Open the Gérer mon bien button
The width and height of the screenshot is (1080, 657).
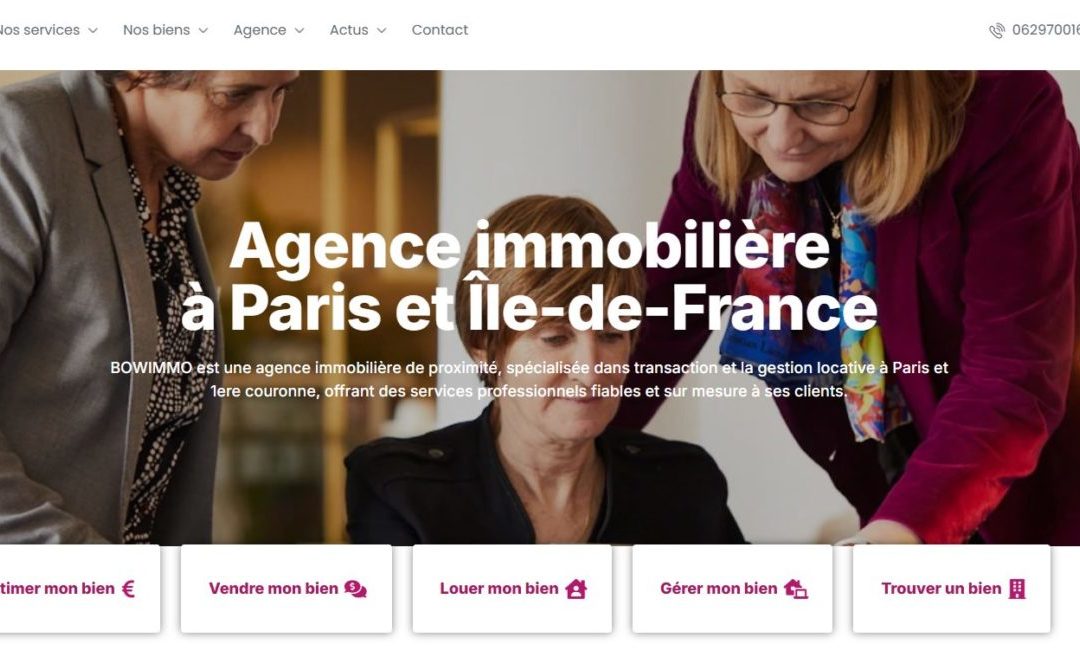point(732,589)
